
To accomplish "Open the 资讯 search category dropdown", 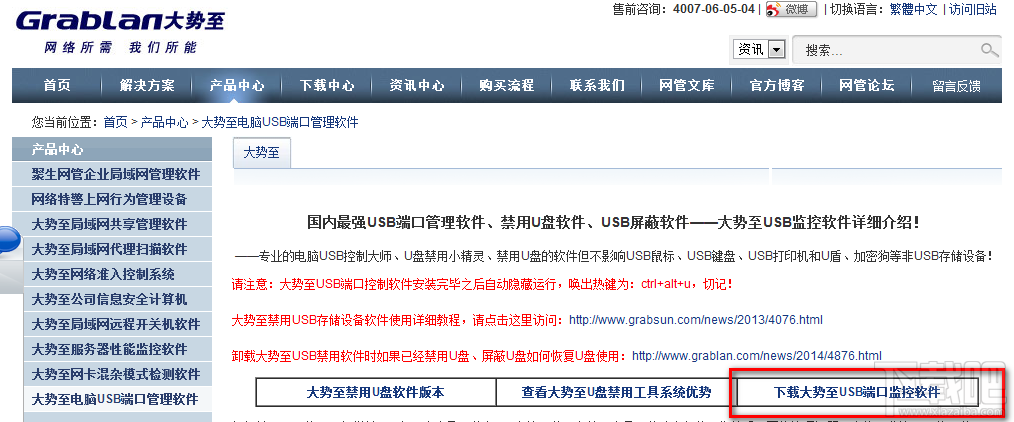I will [x=759, y=49].
